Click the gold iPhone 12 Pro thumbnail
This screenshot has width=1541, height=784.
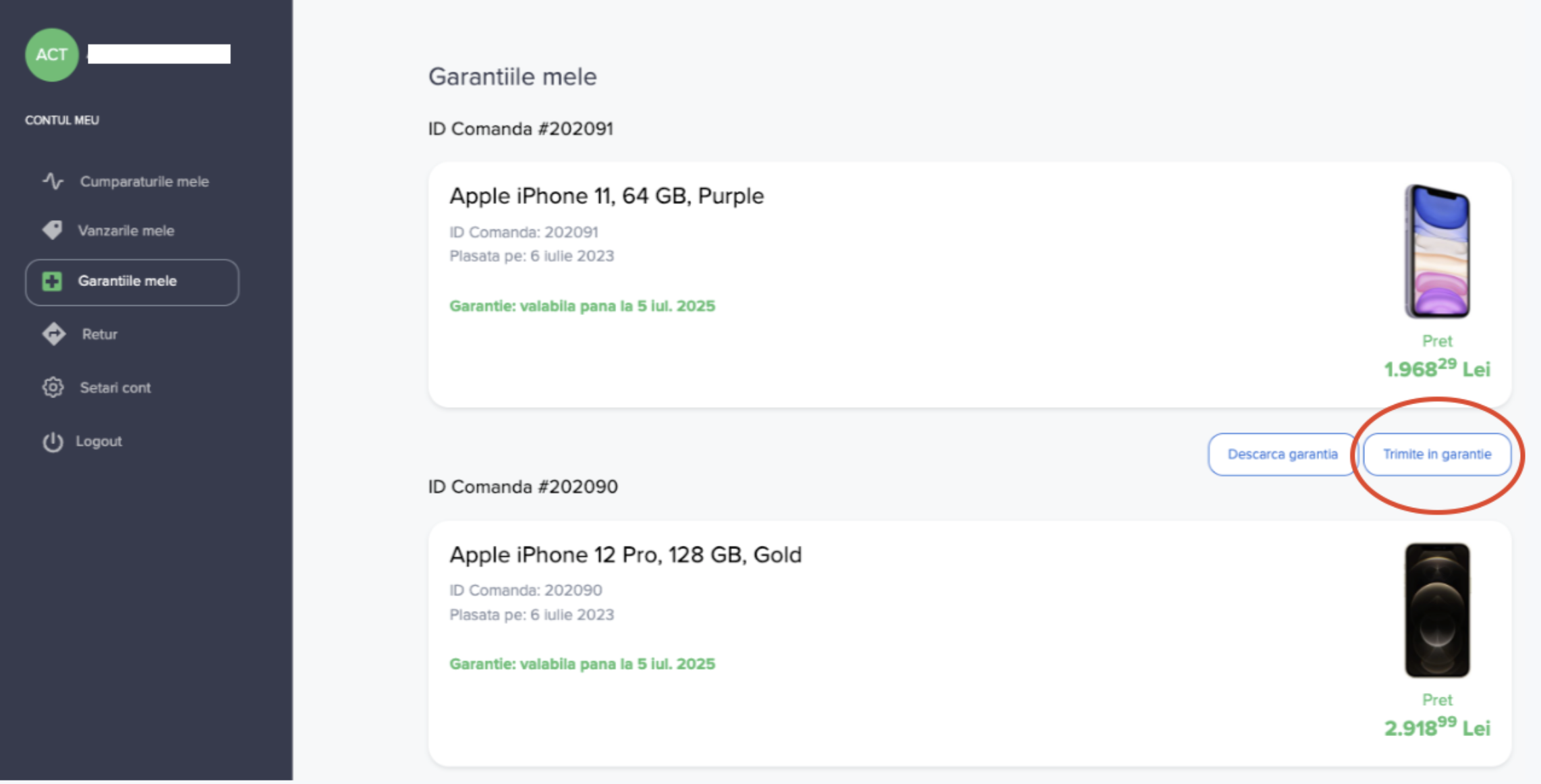1437,610
